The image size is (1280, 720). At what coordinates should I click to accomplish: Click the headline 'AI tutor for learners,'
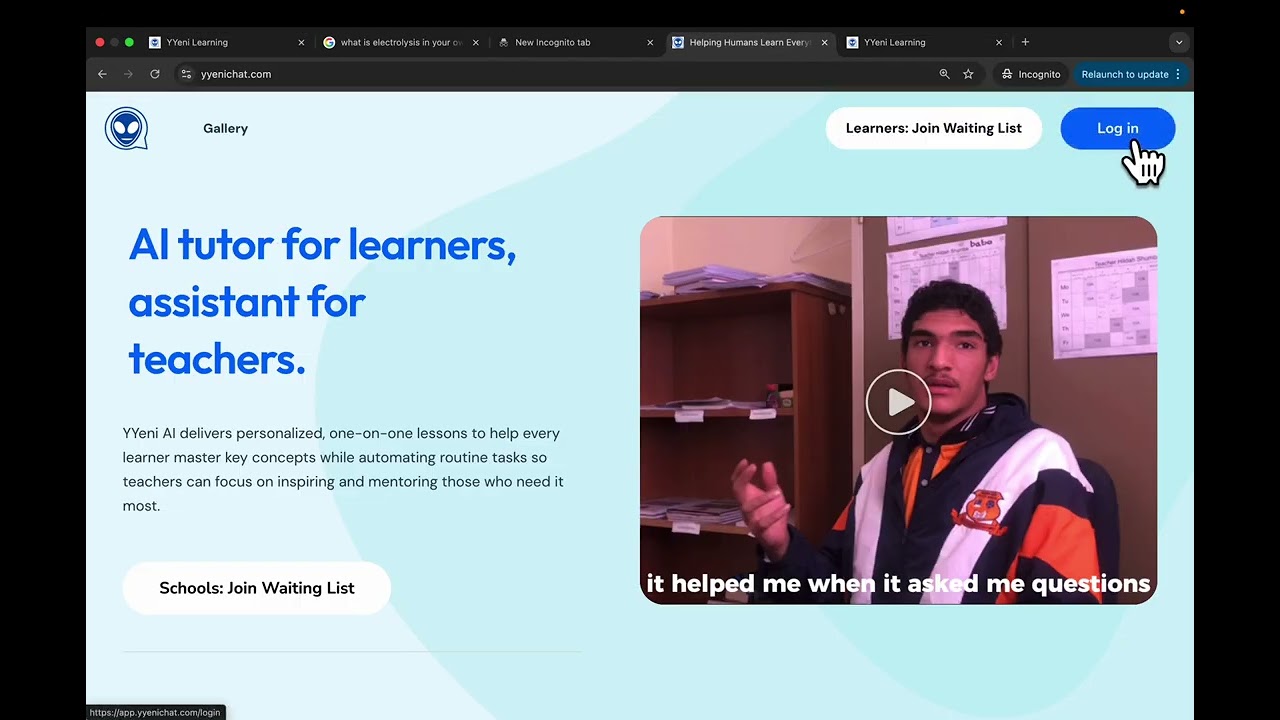pos(323,244)
